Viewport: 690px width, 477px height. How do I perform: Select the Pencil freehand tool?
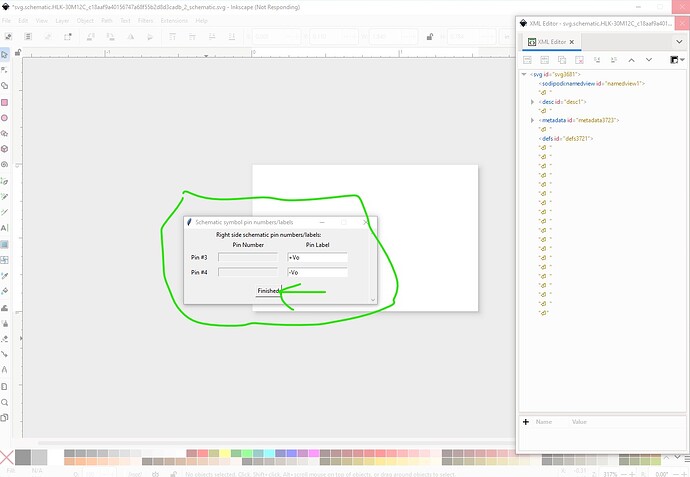4,196
